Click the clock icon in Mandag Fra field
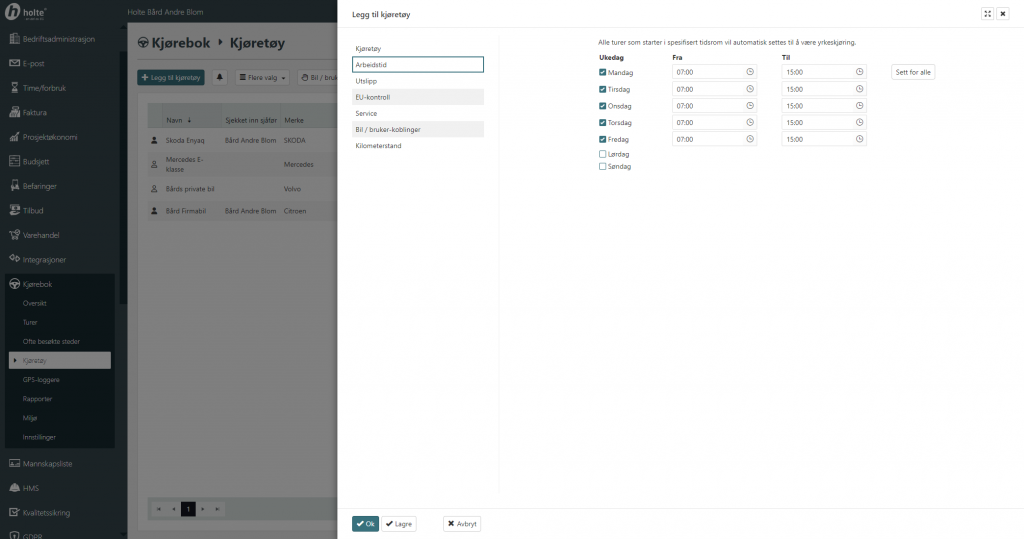1024x539 pixels. (750, 72)
